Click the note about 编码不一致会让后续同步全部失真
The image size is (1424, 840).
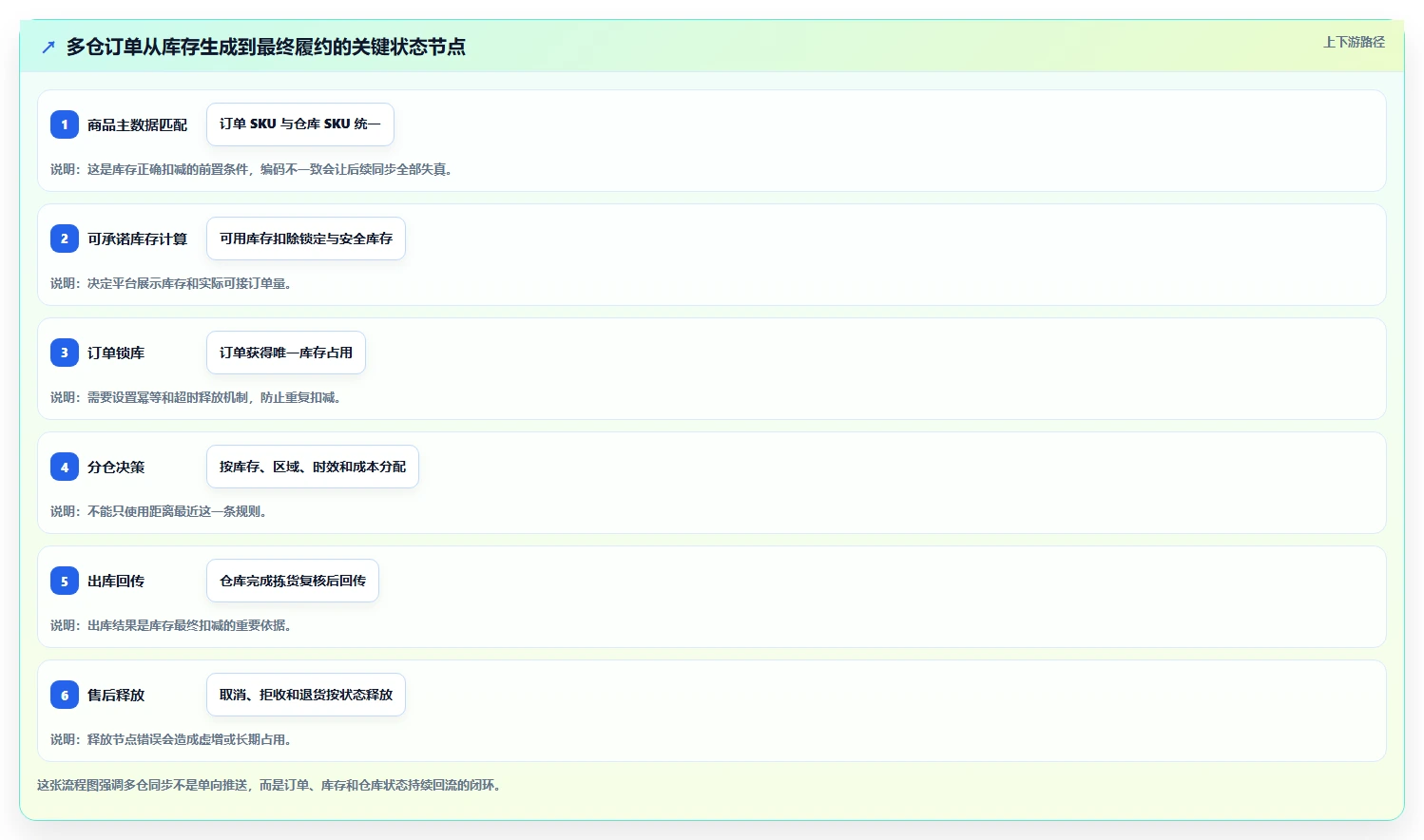(254, 169)
